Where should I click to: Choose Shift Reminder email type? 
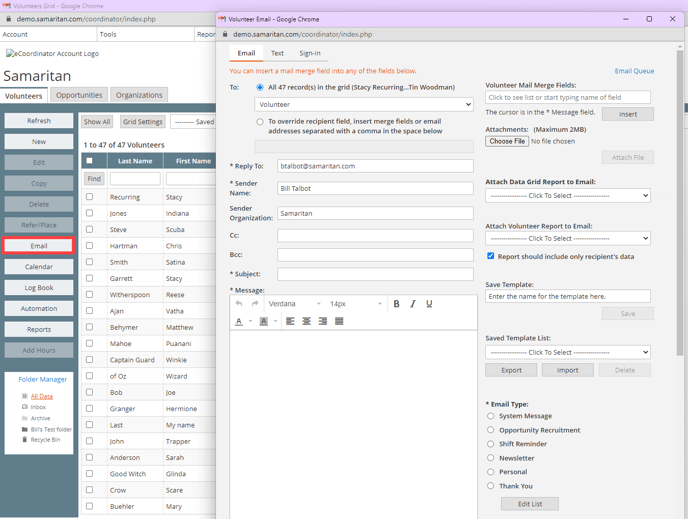(x=491, y=444)
